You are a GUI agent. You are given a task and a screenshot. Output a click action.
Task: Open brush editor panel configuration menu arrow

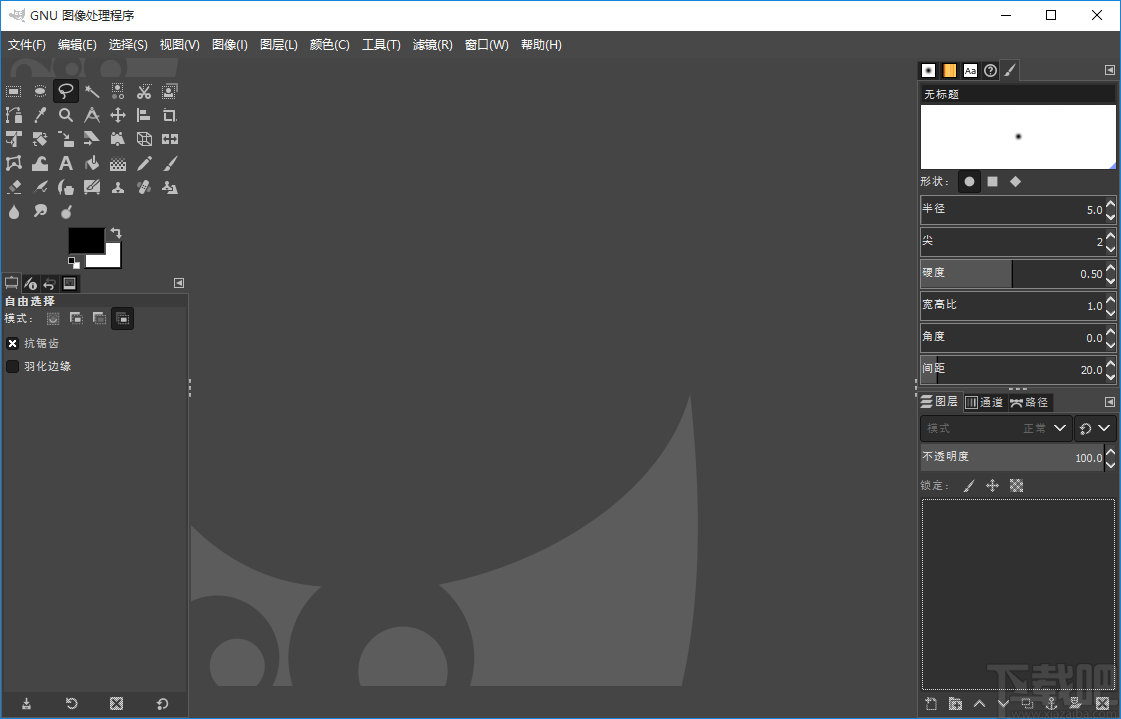[1110, 70]
